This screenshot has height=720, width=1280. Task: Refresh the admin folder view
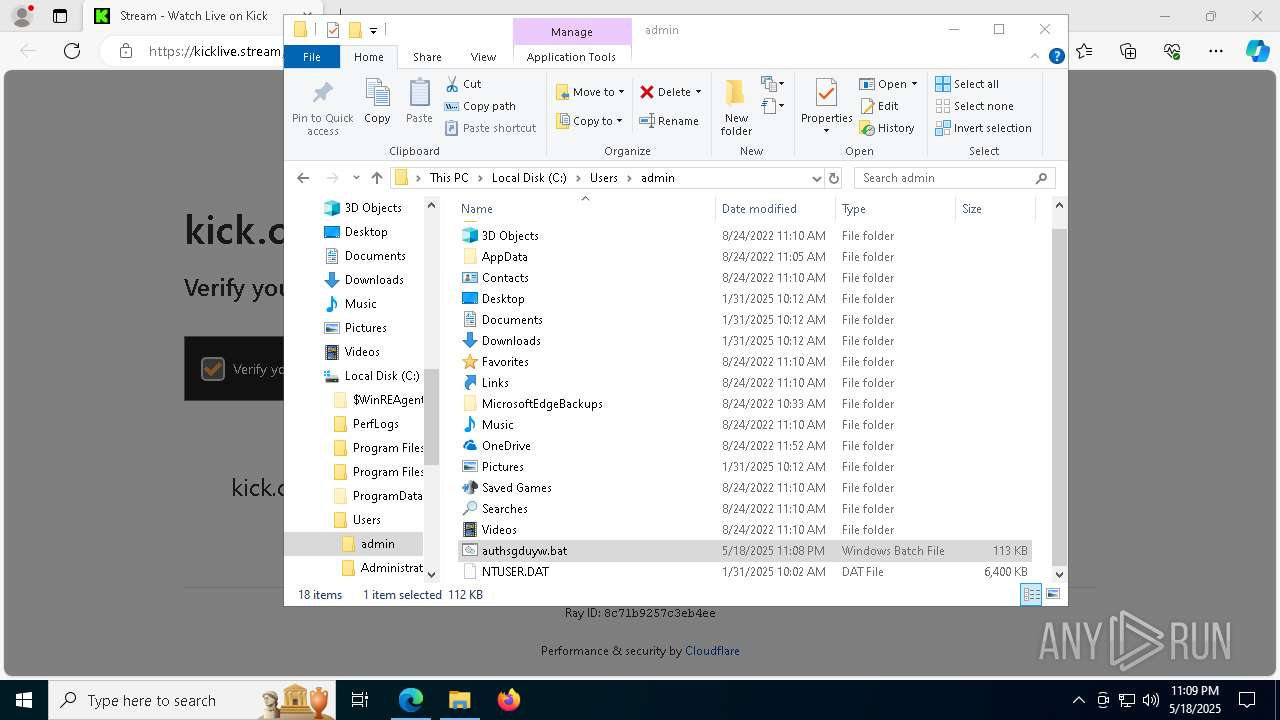(834, 178)
